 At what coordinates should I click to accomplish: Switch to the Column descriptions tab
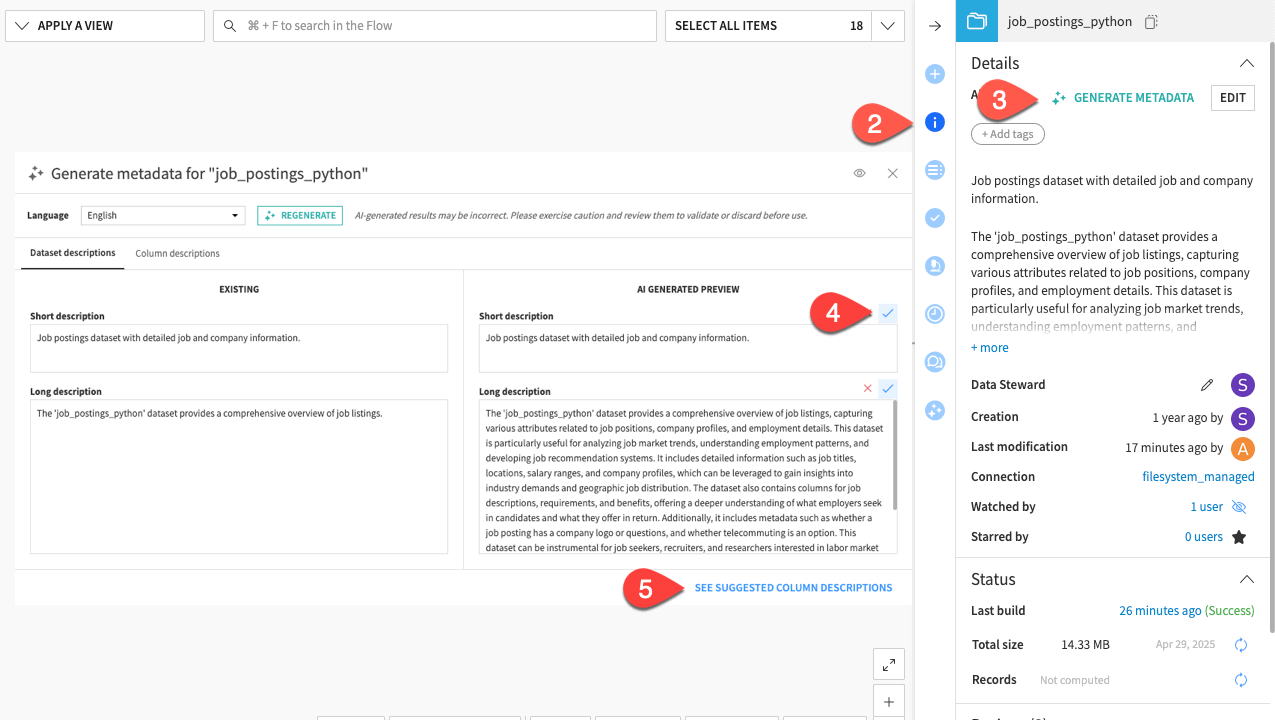coord(177,253)
